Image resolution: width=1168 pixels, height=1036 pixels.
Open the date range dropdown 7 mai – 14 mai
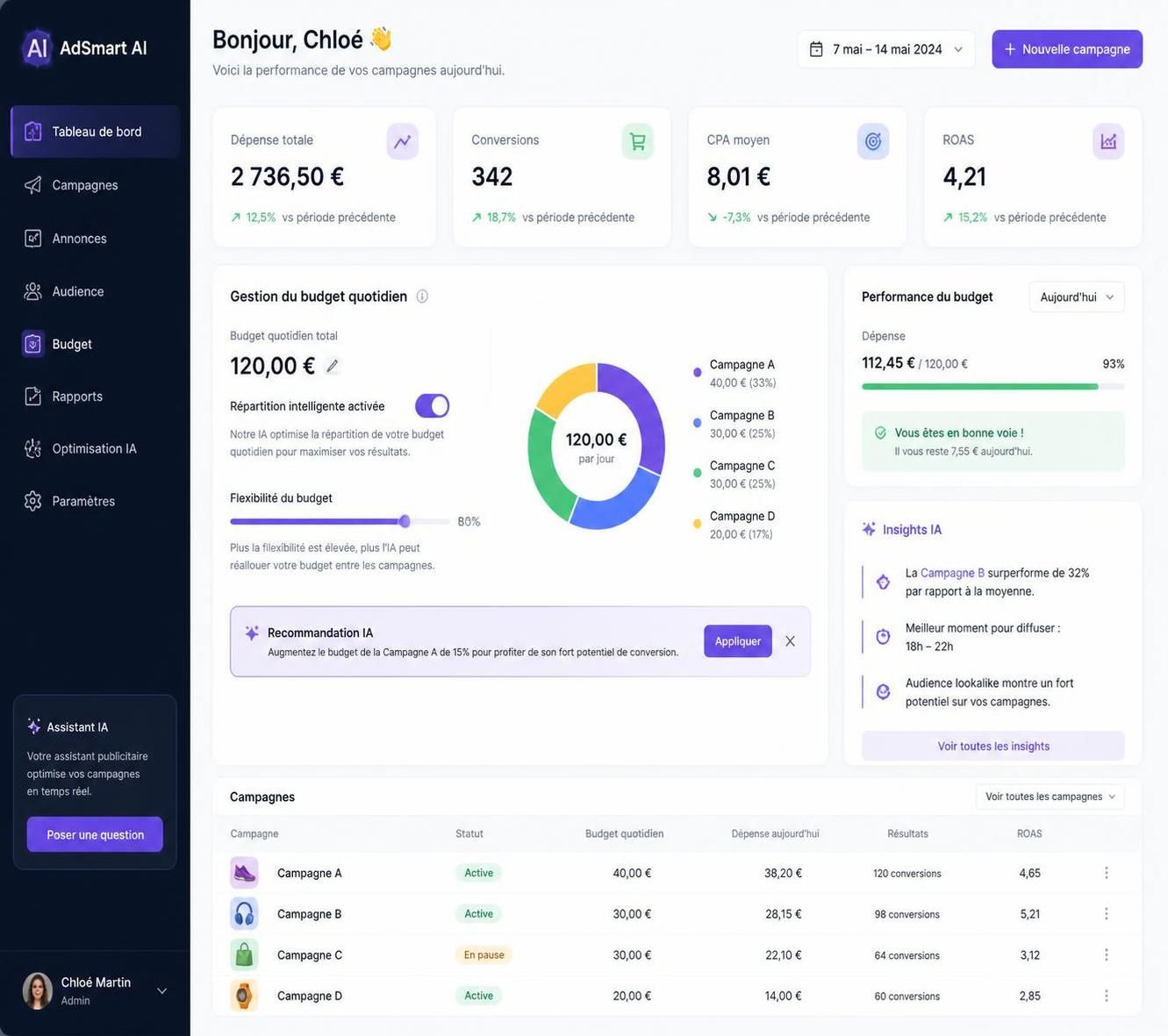pyautogui.click(x=886, y=49)
